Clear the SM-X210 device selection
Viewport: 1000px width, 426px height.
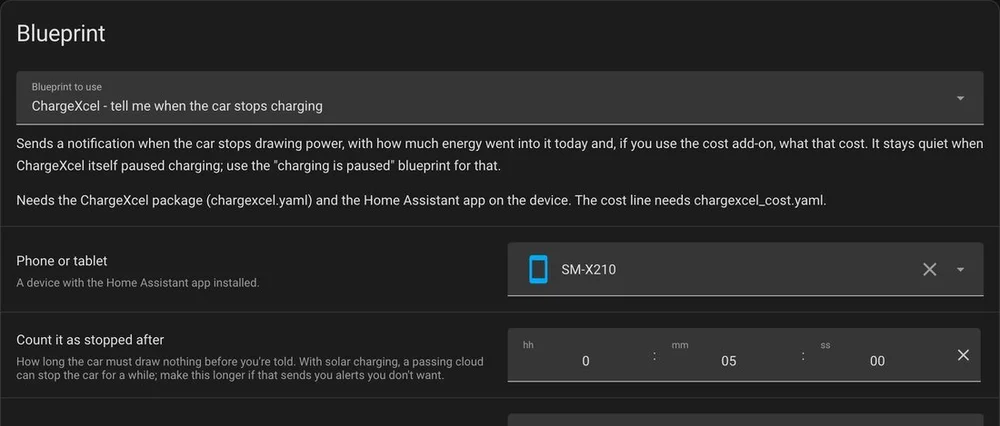pyautogui.click(x=929, y=270)
